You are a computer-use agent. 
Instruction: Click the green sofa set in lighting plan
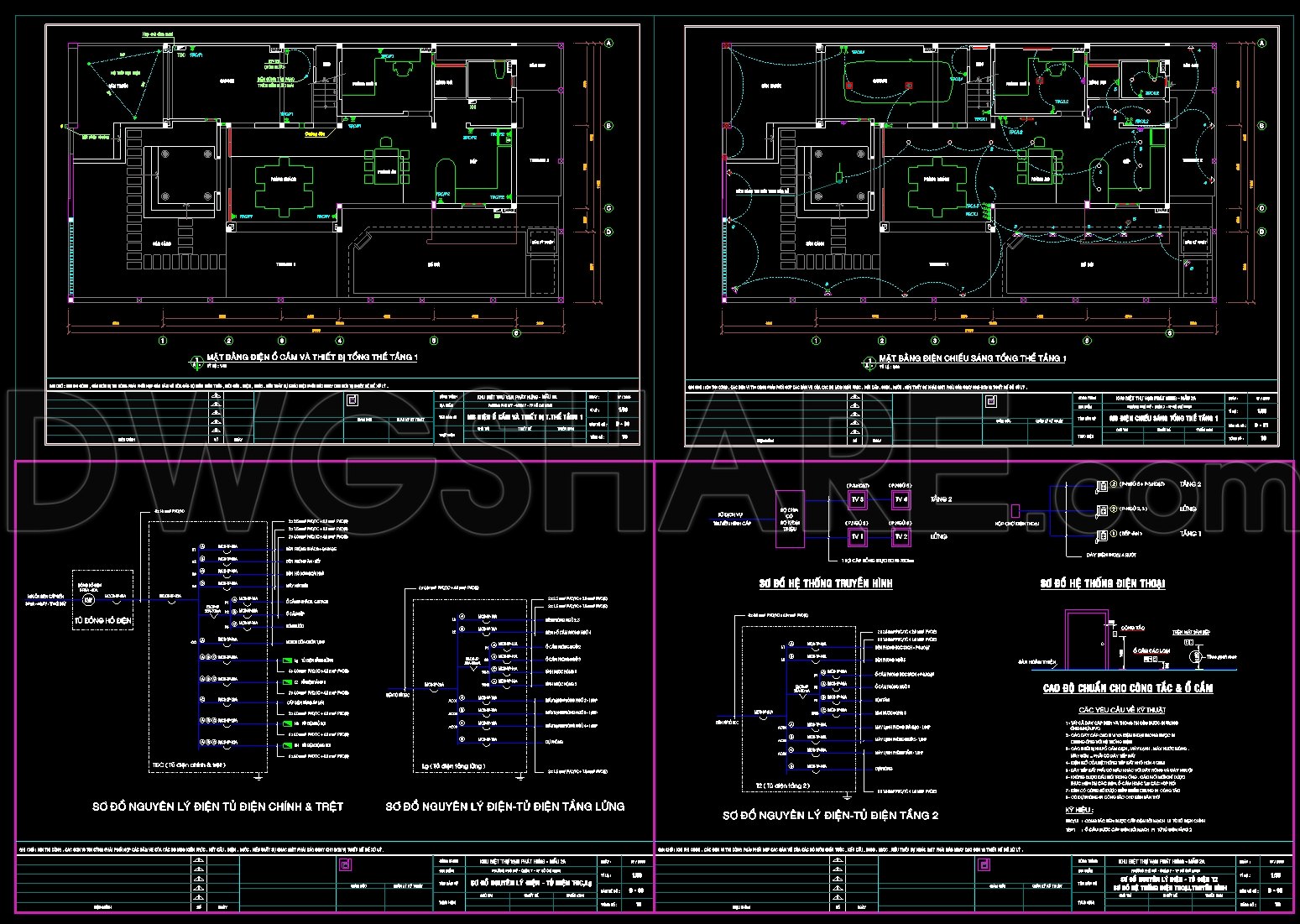[x=937, y=186]
